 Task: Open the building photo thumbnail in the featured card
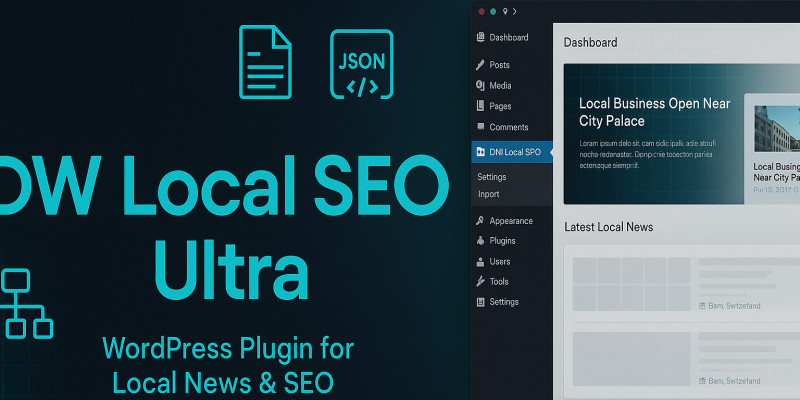pos(777,129)
